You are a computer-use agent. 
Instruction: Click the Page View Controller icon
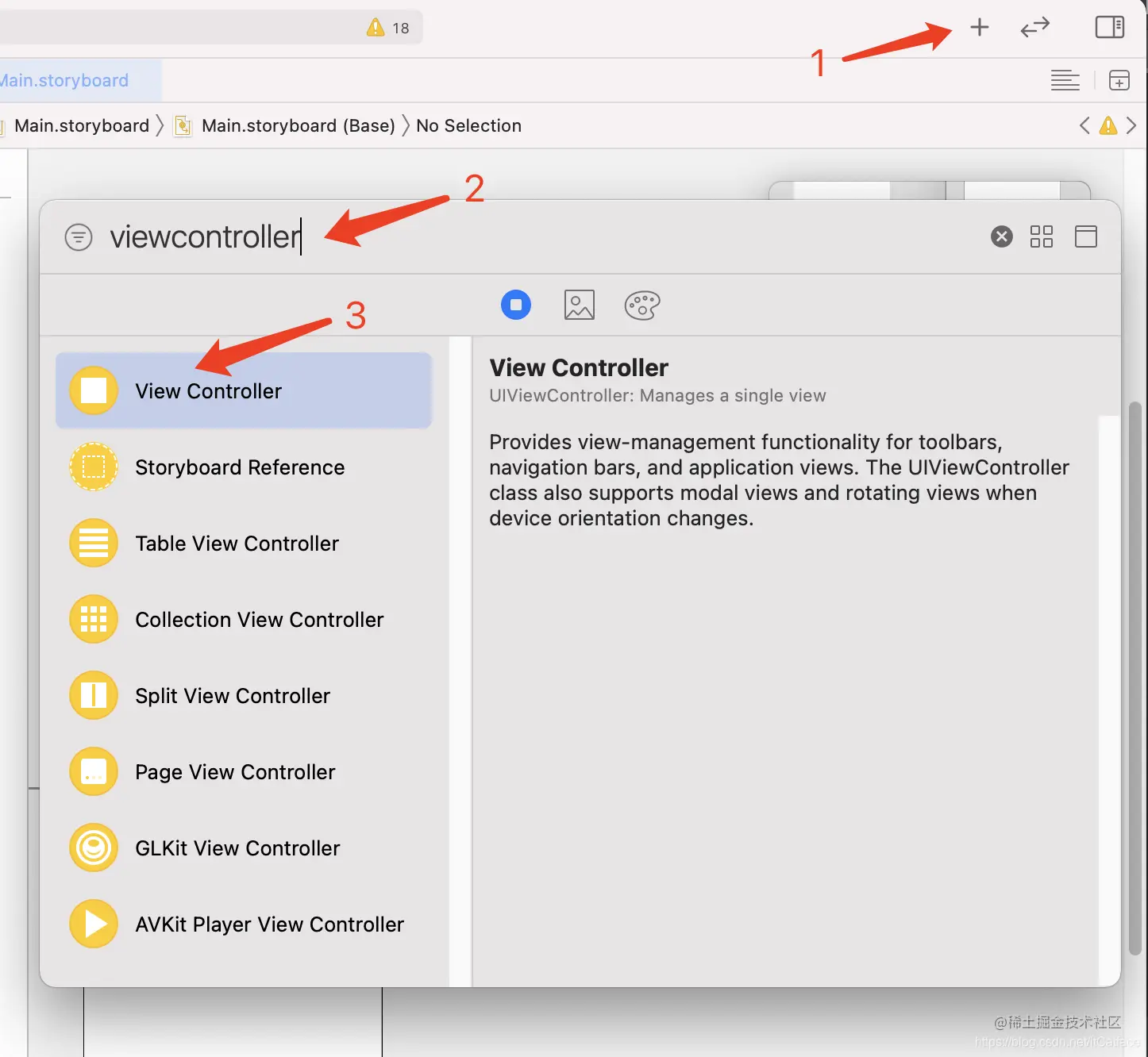[94, 771]
